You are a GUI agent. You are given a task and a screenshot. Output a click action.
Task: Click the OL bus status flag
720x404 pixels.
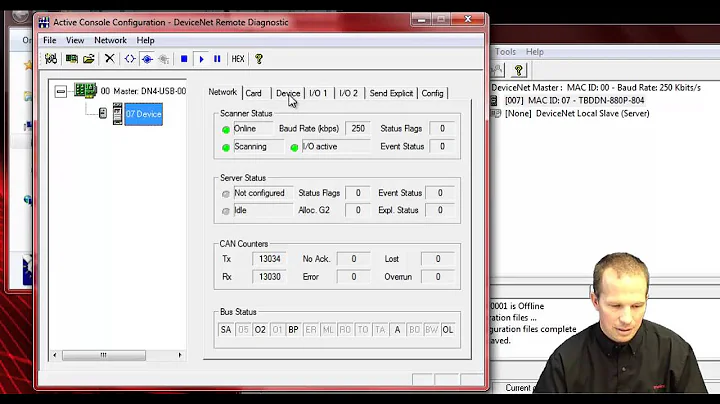[448, 330]
